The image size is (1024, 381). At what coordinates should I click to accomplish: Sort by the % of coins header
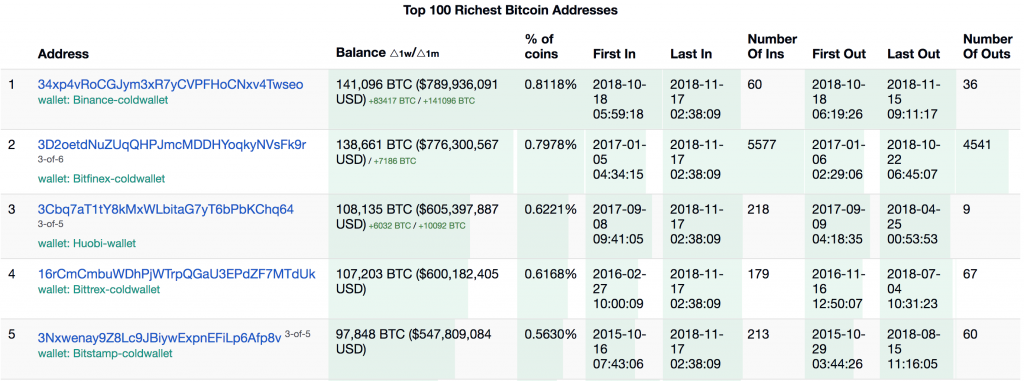(x=541, y=47)
